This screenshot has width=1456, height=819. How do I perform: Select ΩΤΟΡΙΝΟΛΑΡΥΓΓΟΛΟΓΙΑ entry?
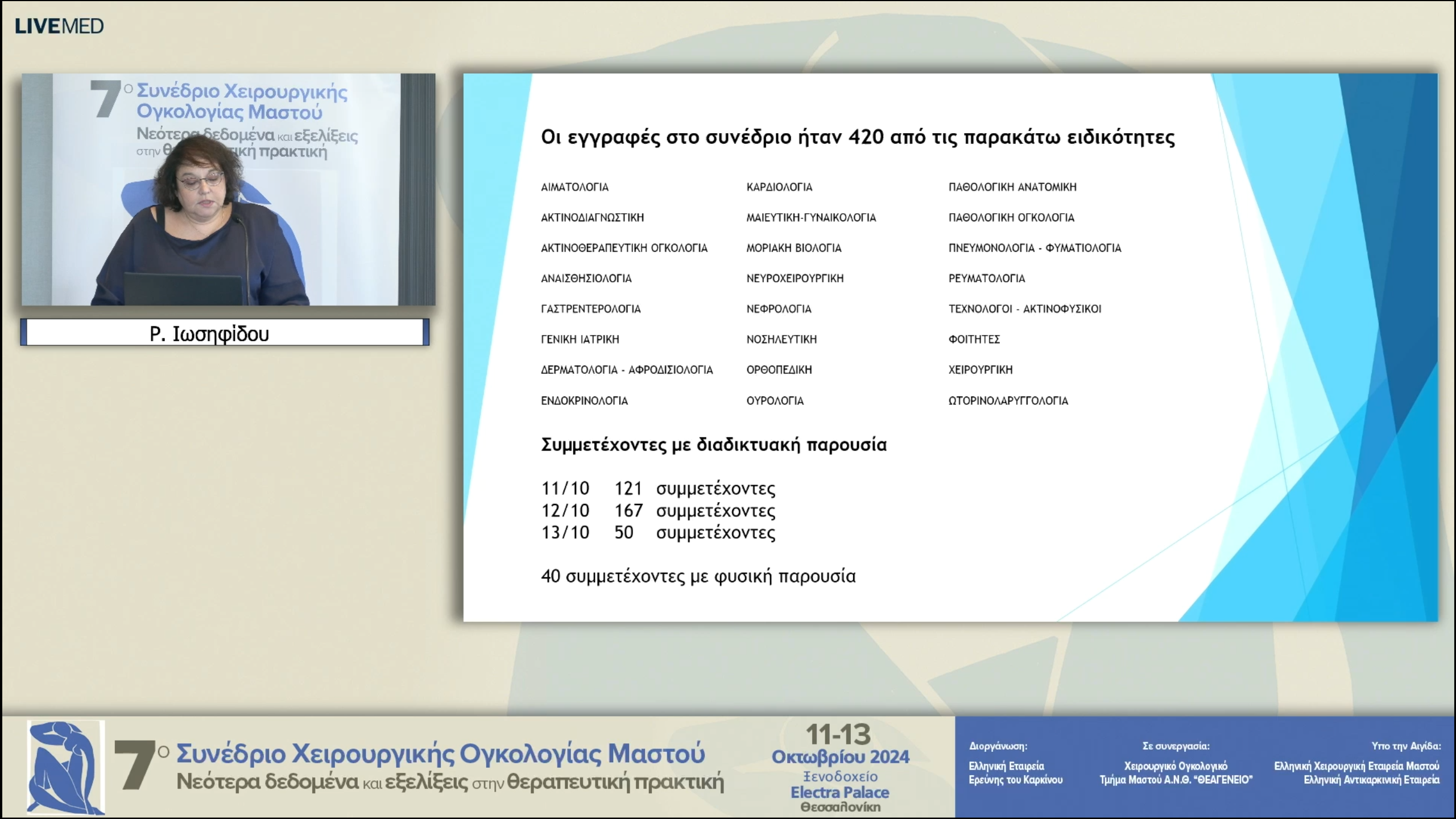pyautogui.click(x=1008, y=401)
